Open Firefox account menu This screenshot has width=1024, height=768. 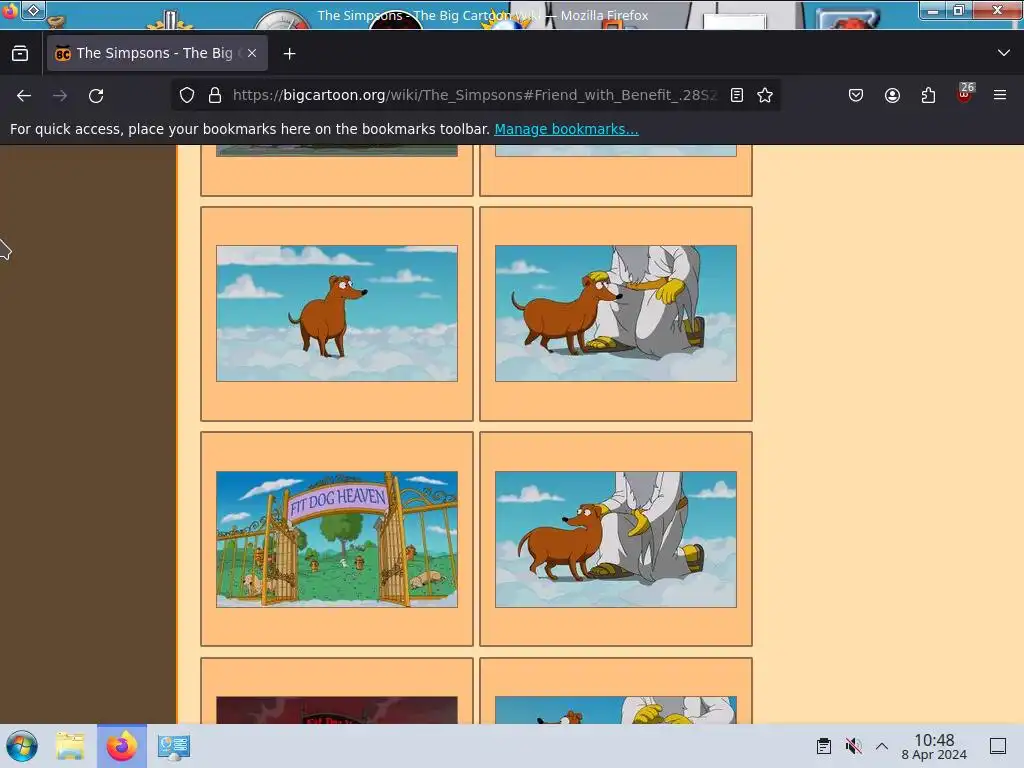pyautogui.click(x=892, y=95)
